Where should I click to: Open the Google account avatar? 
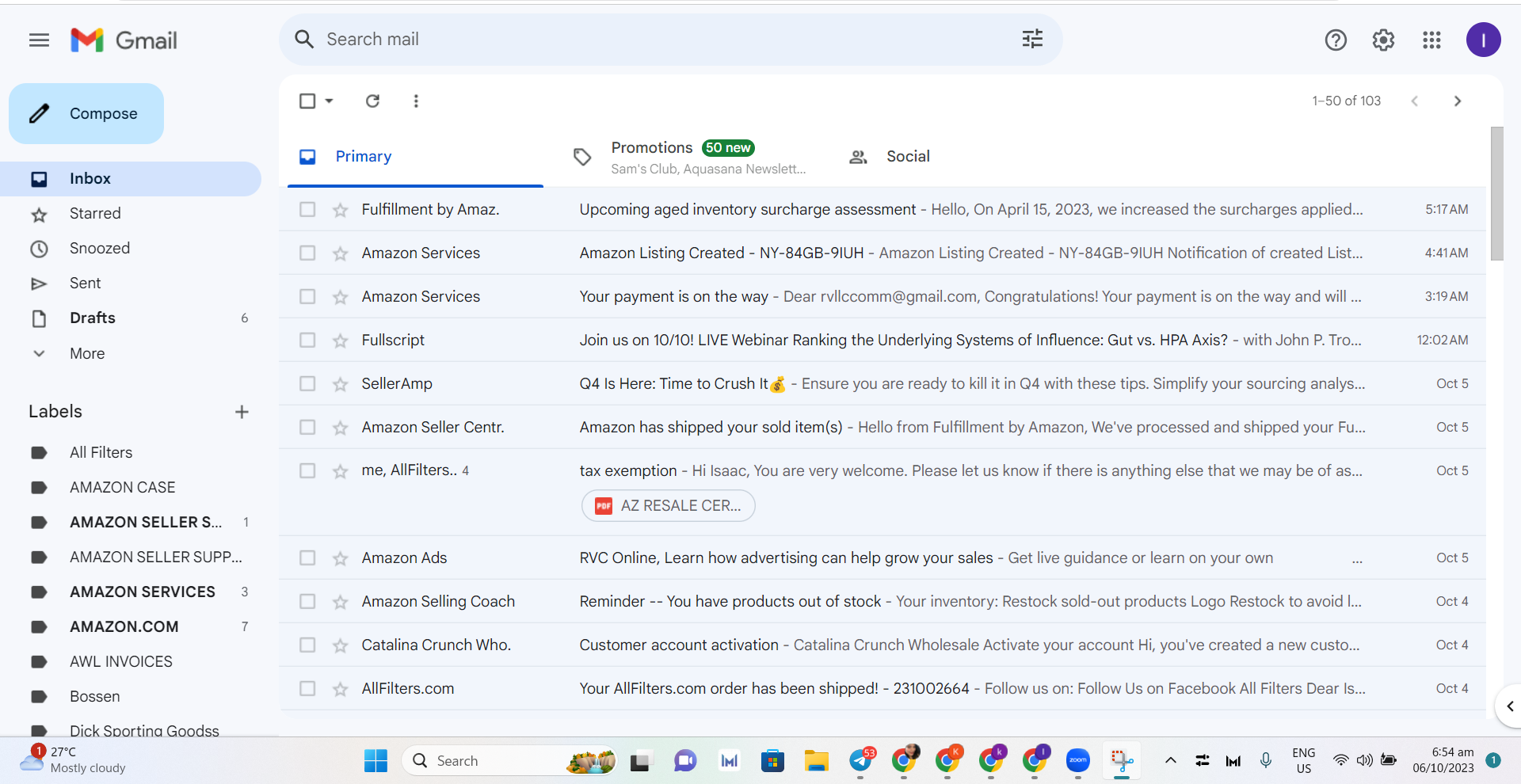[x=1483, y=40]
